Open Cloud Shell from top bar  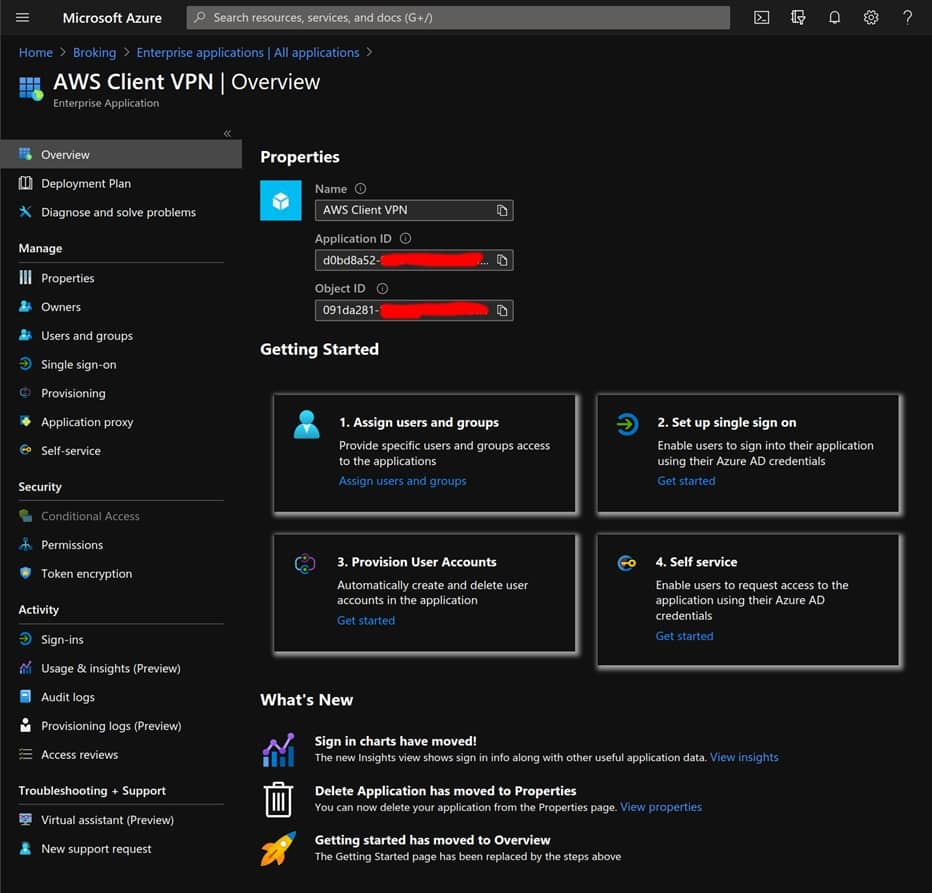tap(761, 17)
